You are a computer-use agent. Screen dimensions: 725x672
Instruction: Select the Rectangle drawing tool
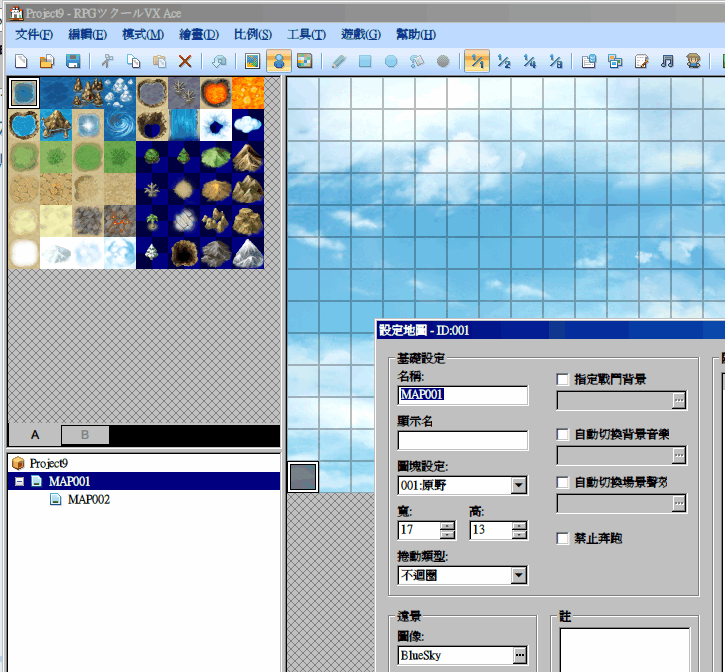(365, 61)
